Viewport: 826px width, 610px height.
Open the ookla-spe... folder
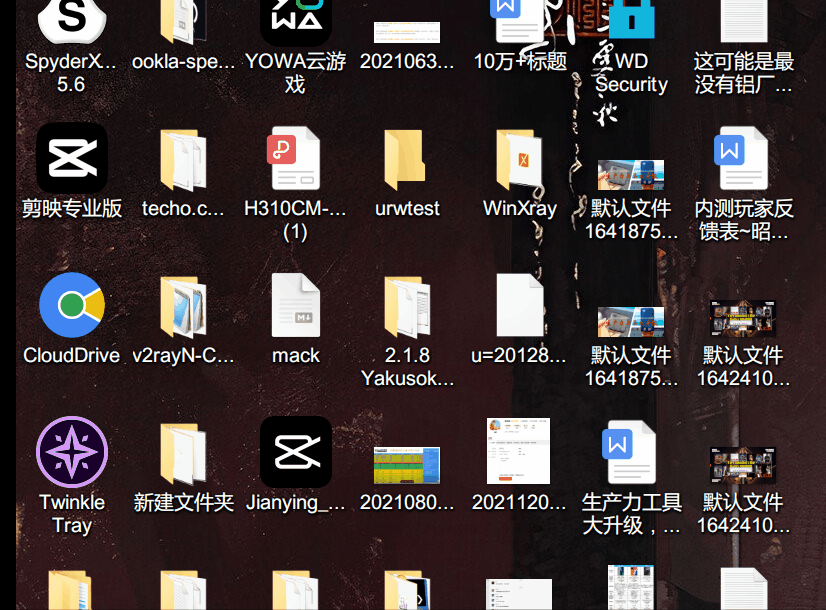pyautogui.click(x=183, y=21)
